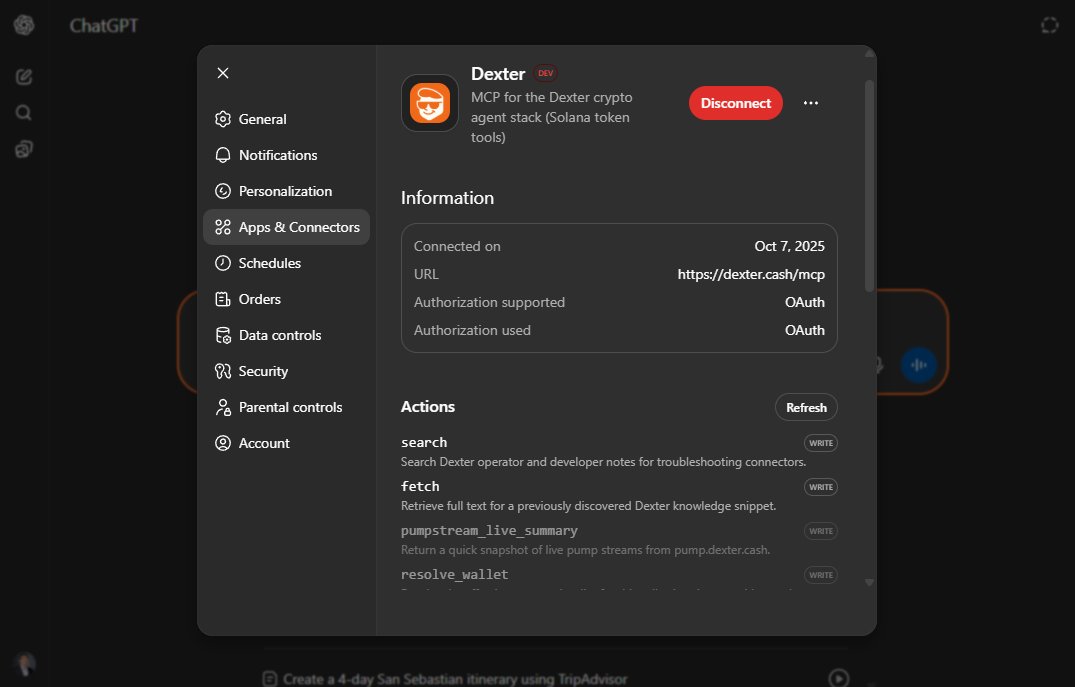Screen dimensions: 1075x687
Task: Click the General gear icon
Action: click(223, 119)
